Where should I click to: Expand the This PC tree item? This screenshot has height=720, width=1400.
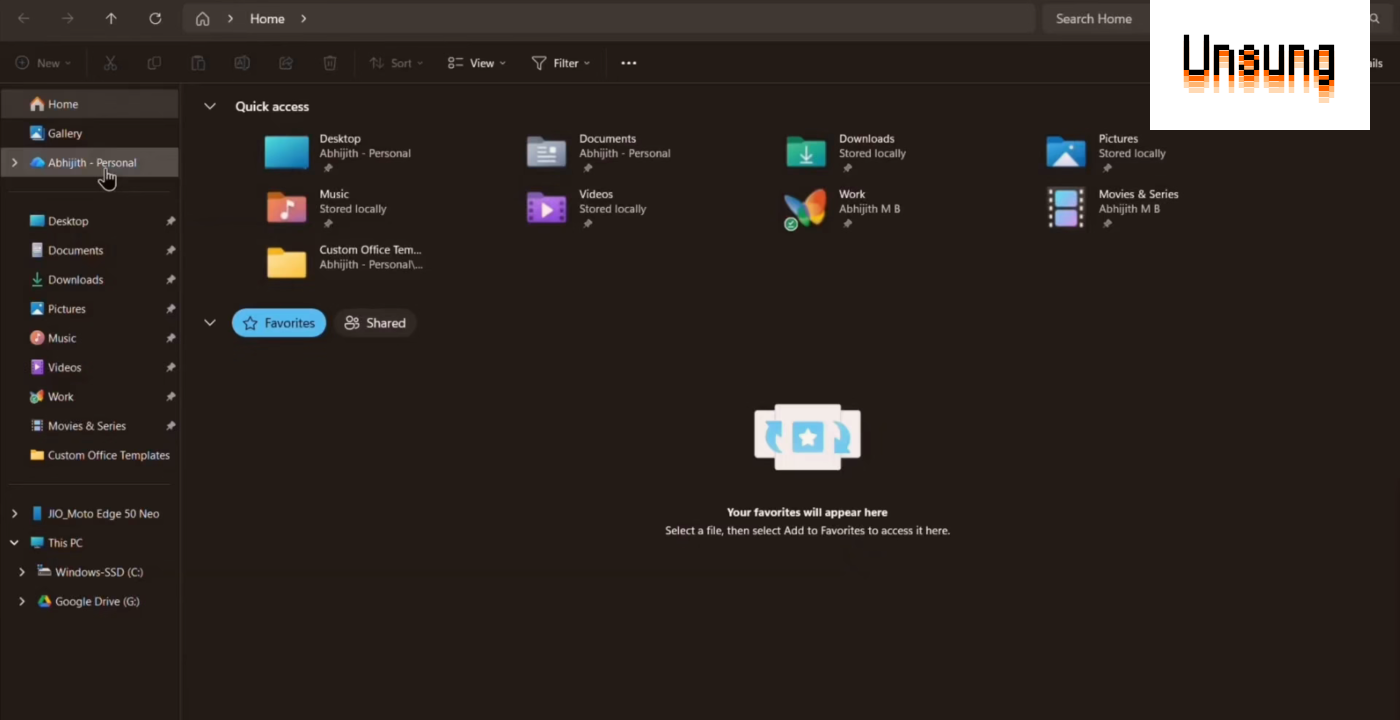[13, 542]
